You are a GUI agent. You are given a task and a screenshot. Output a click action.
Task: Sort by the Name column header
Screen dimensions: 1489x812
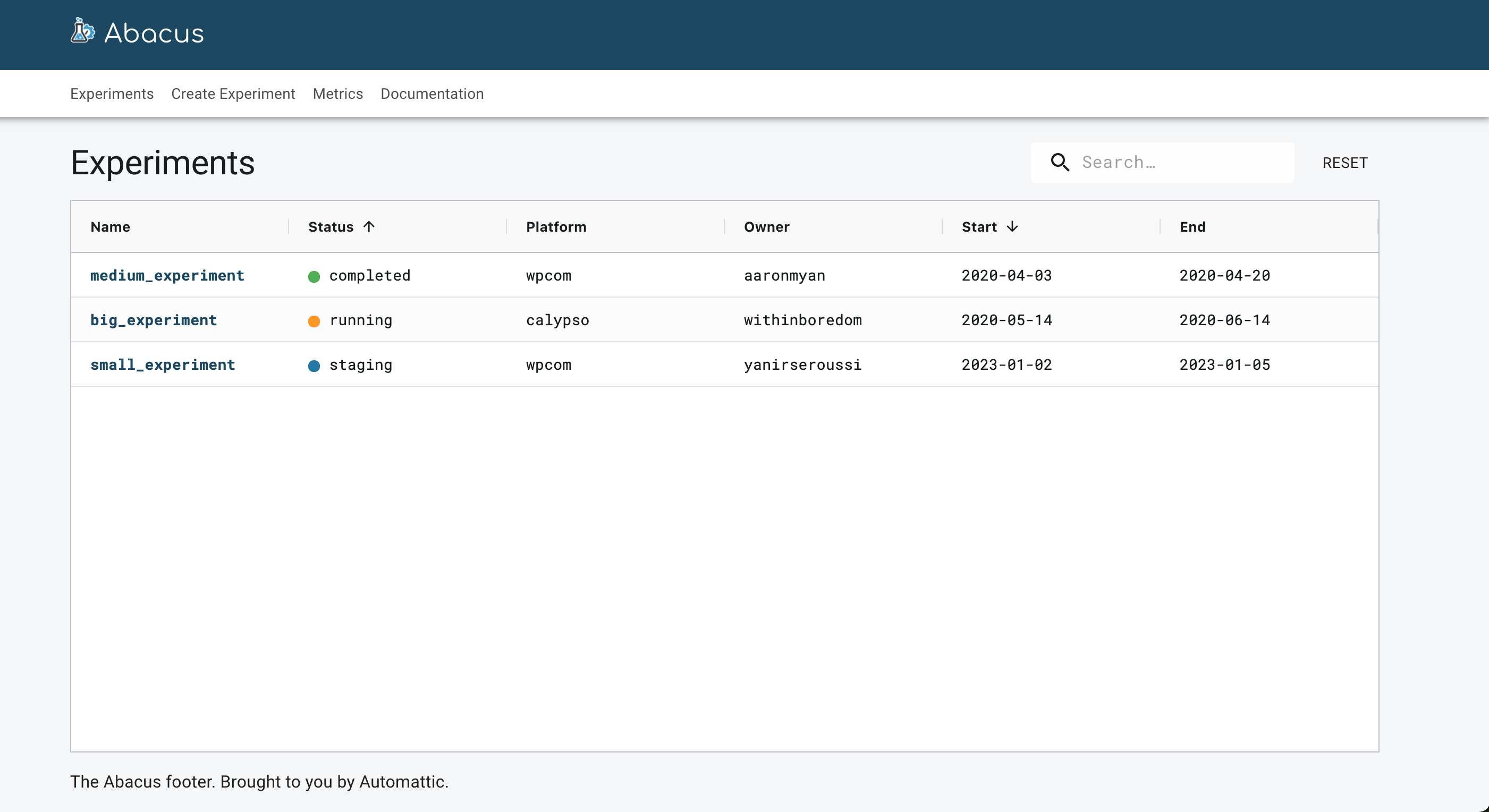[x=110, y=226]
